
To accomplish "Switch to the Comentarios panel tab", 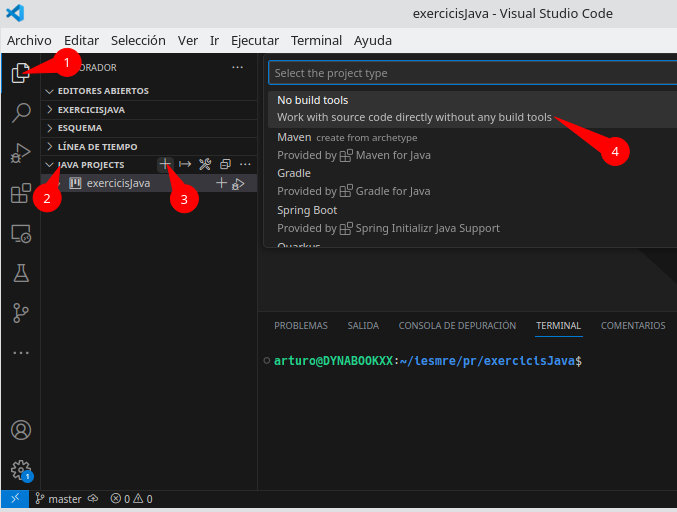I will click(633, 326).
